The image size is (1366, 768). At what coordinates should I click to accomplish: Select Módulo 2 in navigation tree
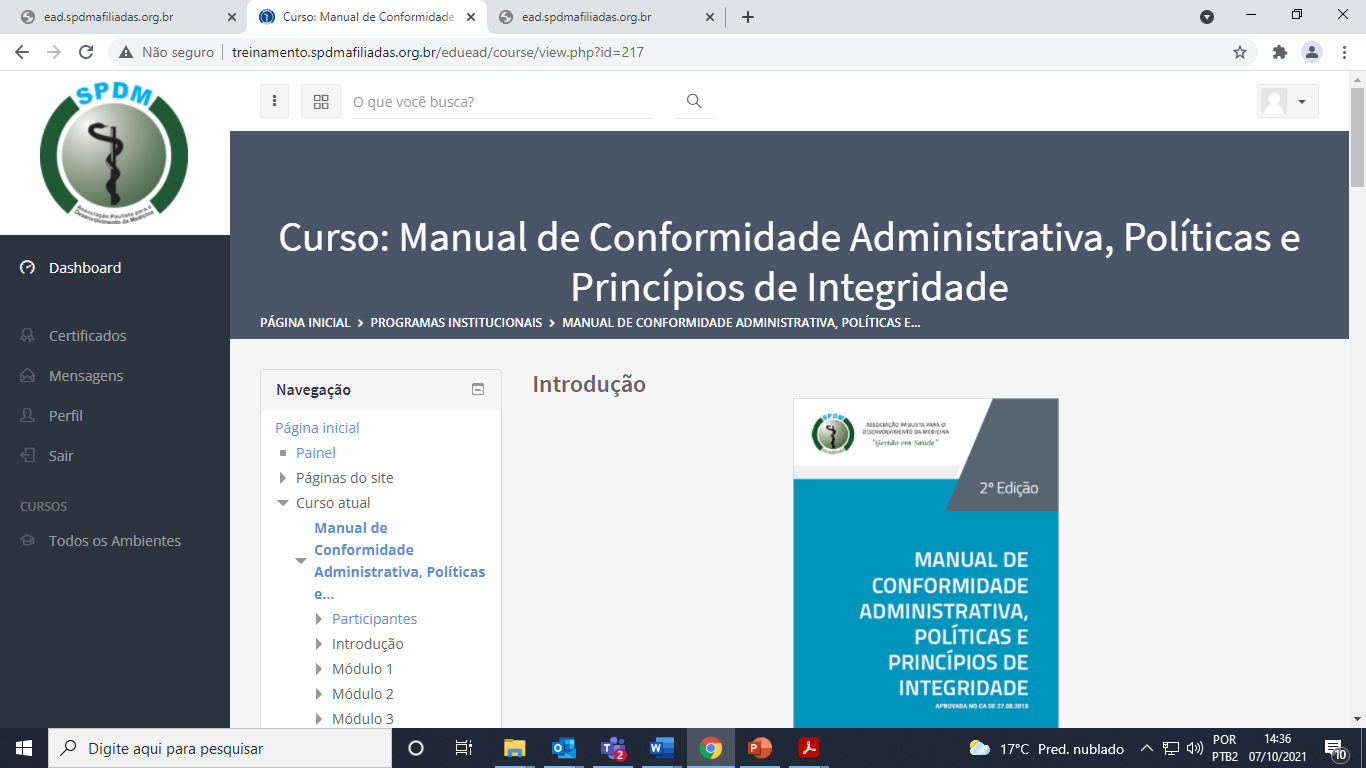(363, 694)
